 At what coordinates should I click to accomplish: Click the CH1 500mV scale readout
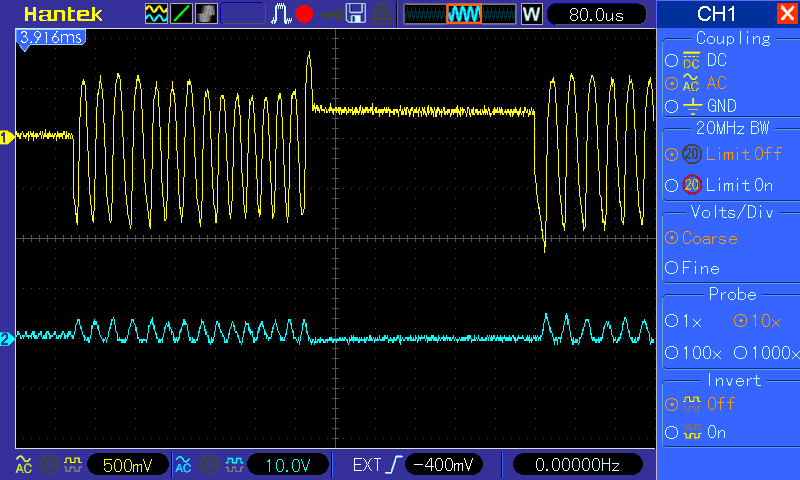128,465
